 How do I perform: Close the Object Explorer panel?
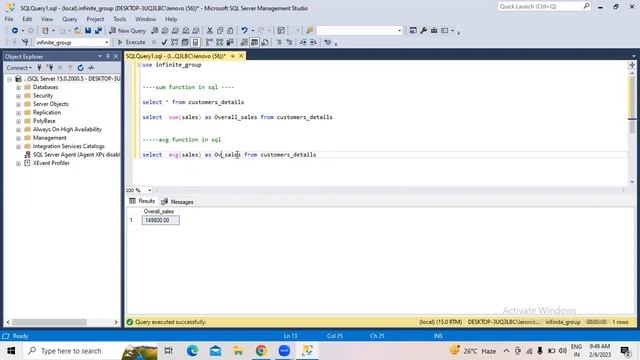pyautogui.click(x=116, y=56)
